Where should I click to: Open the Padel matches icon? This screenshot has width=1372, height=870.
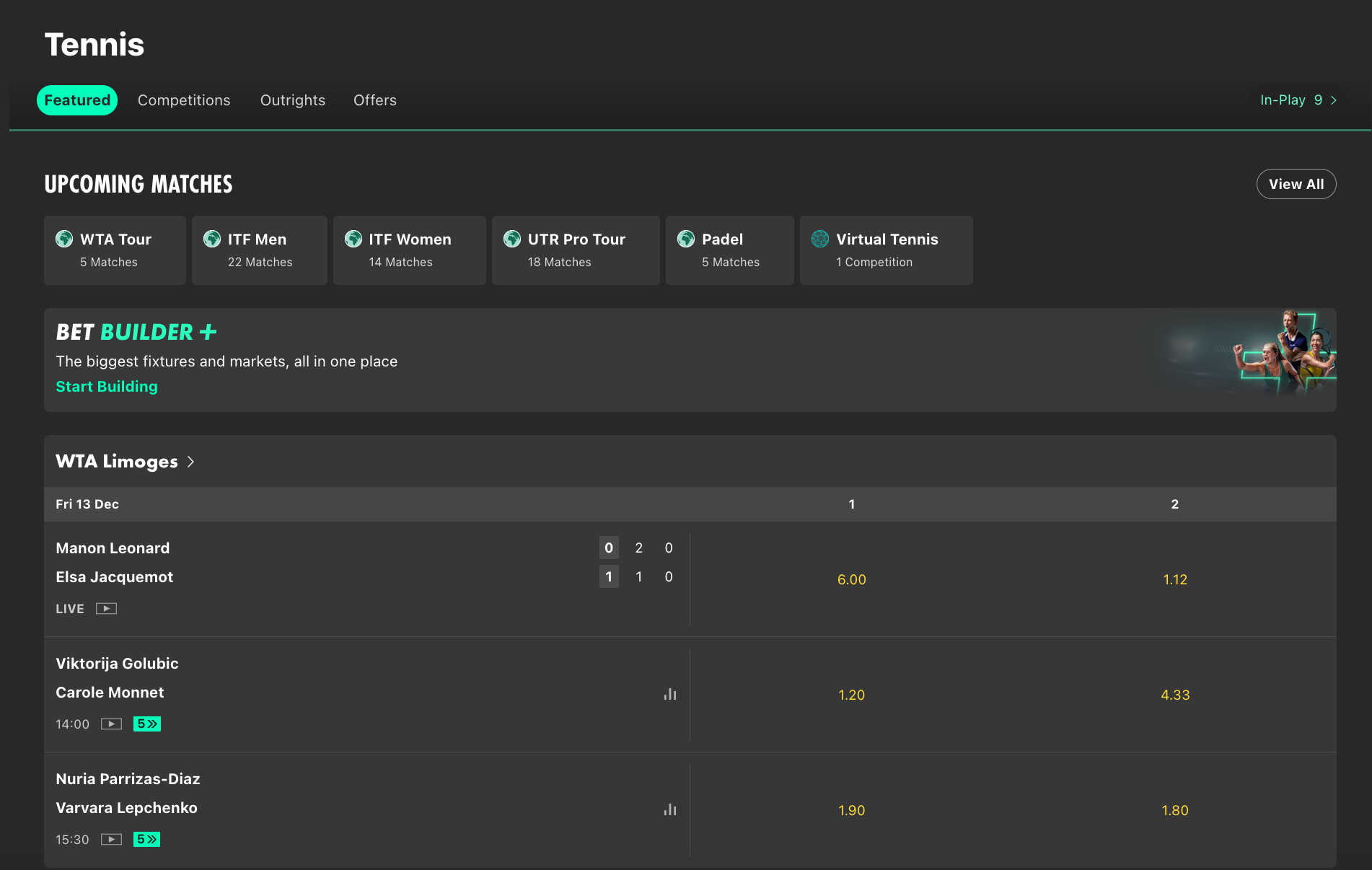(685, 239)
